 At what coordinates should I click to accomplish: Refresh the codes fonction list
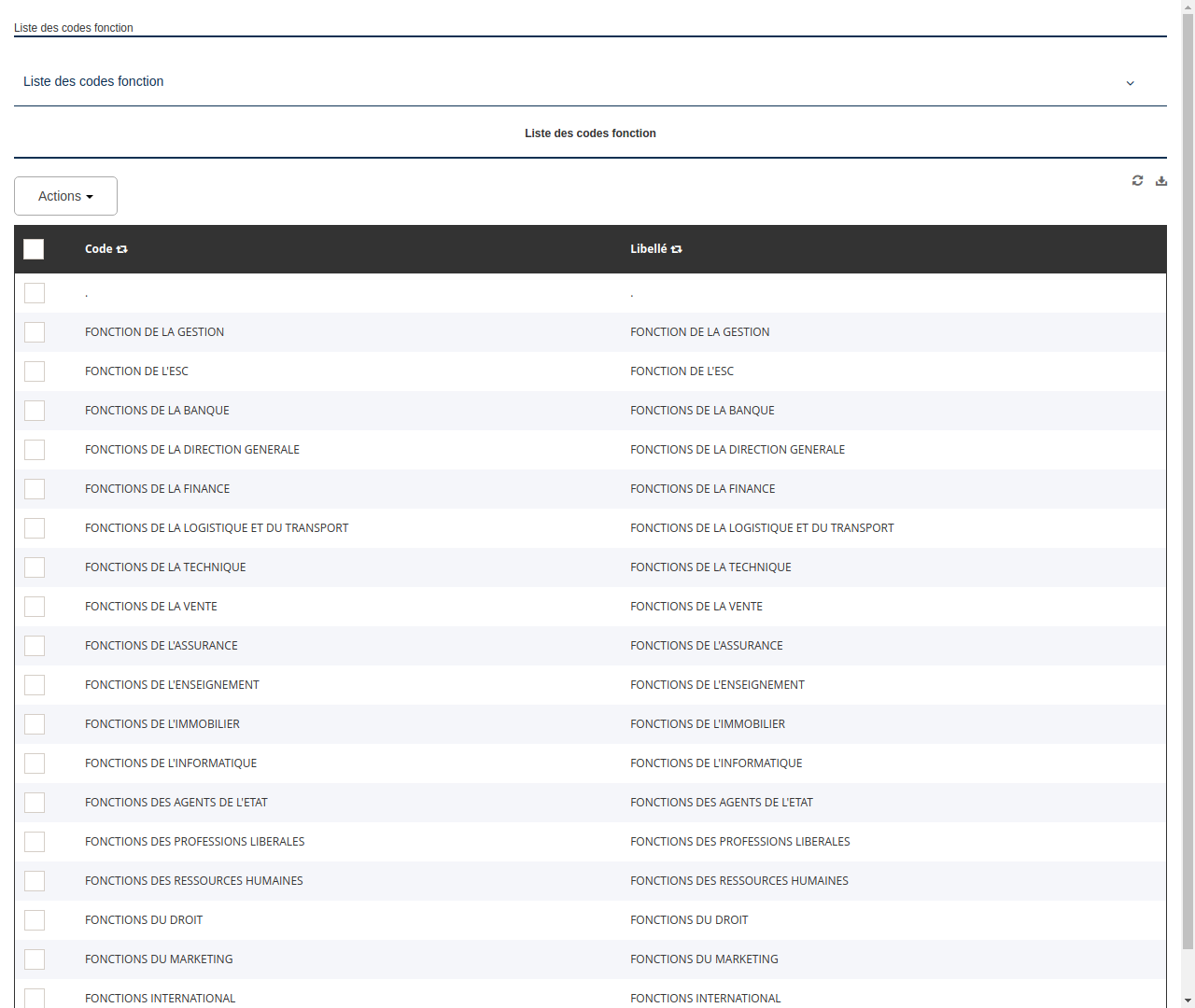tap(1137, 180)
